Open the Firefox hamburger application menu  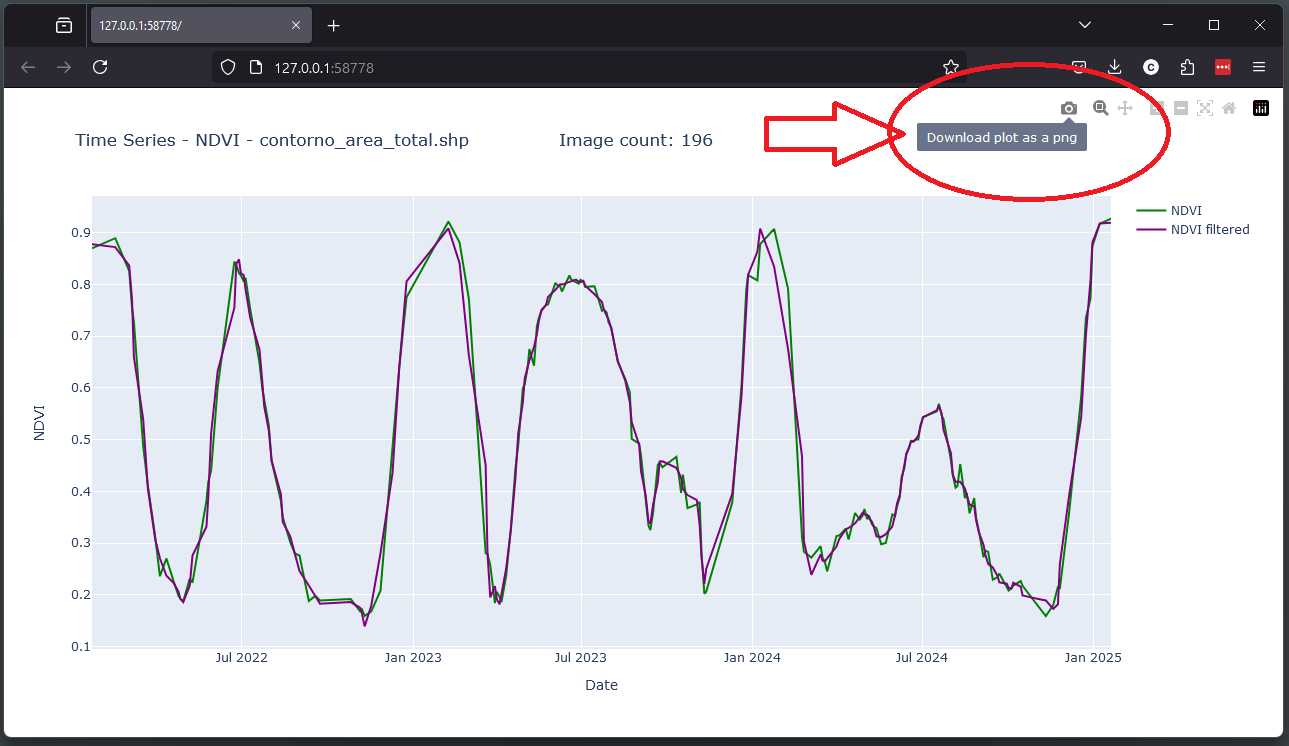(1259, 67)
